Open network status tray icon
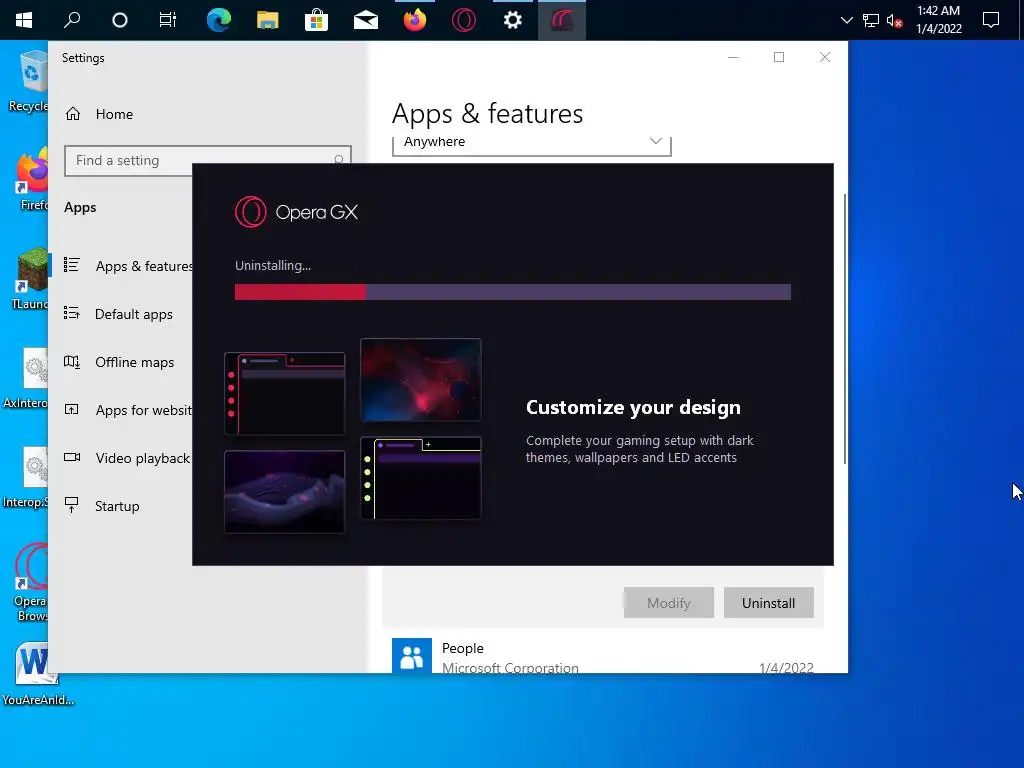1024x768 pixels. click(x=871, y=20)
